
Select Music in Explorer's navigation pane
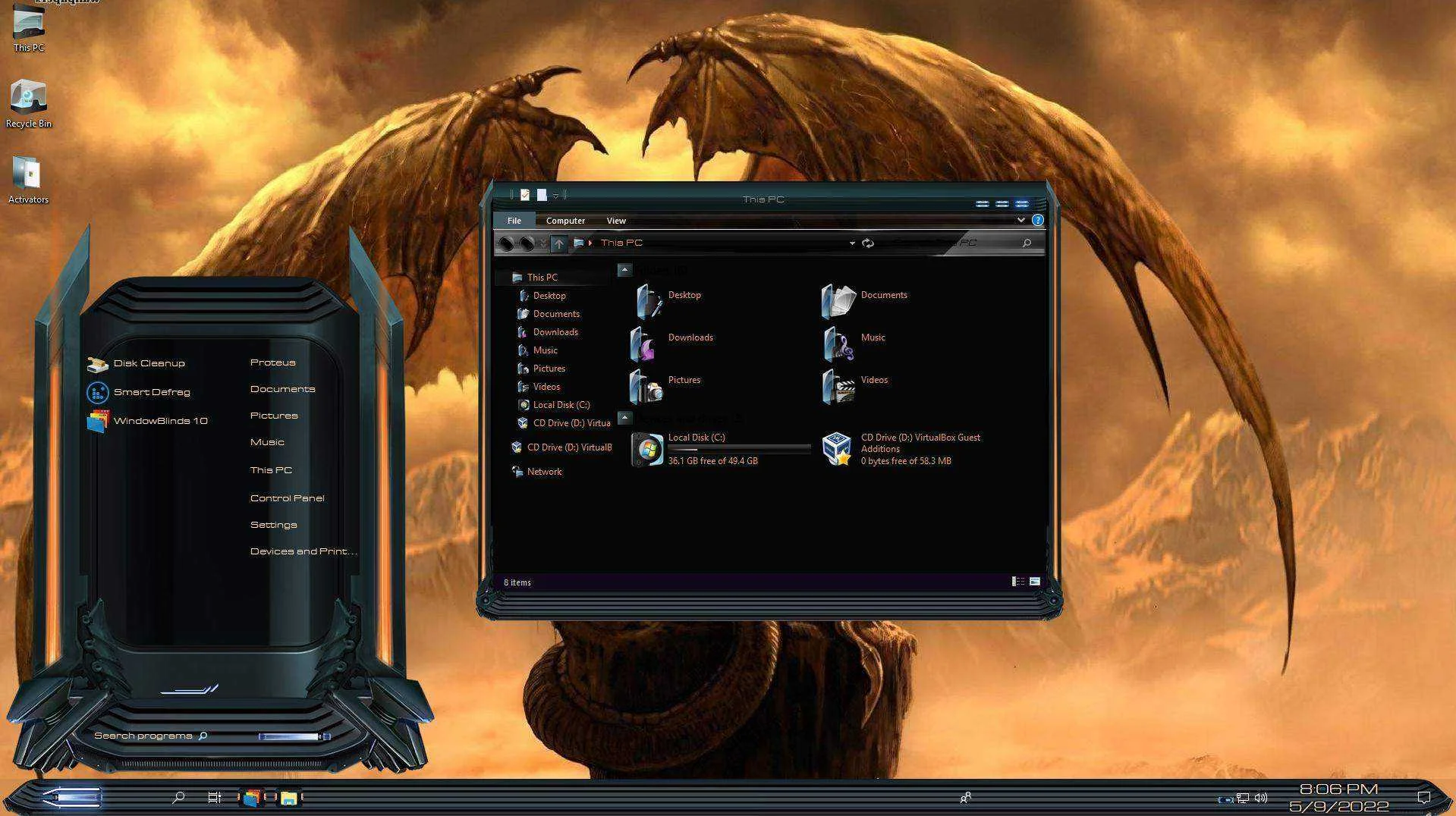click(x=545, y=350)
